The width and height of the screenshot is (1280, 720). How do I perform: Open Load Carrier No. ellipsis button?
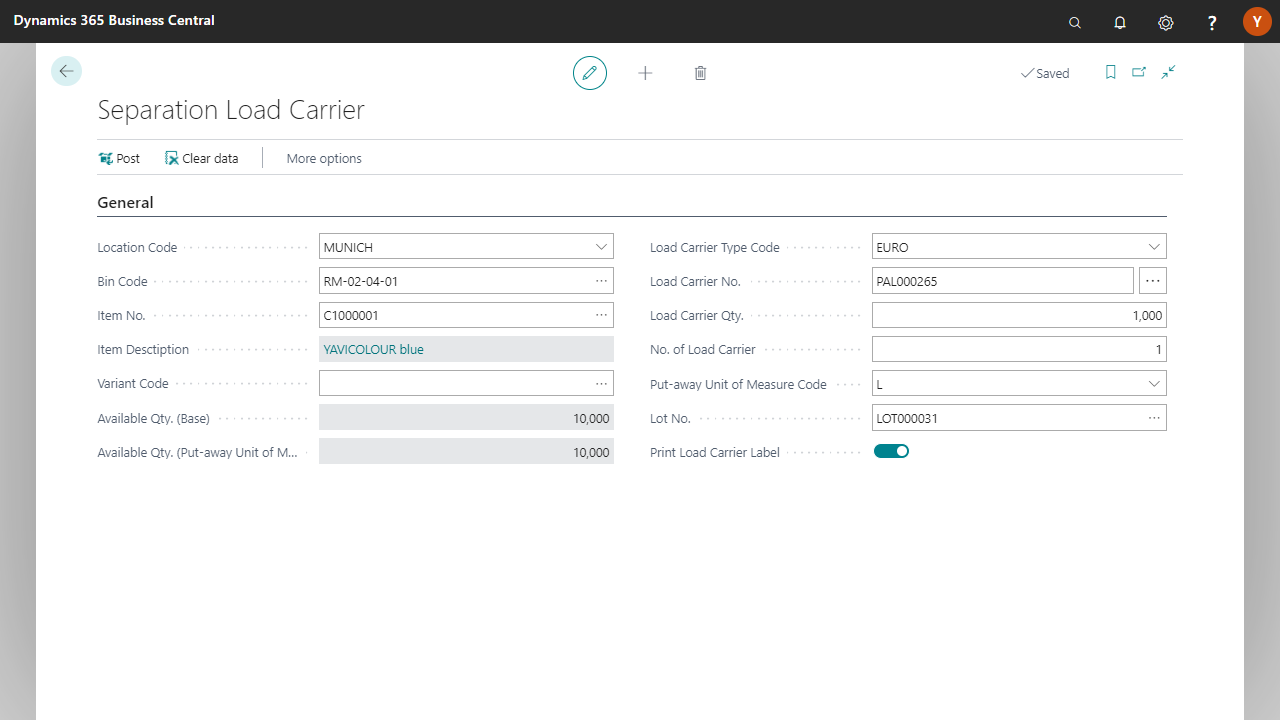click(x=1153, y=281)
